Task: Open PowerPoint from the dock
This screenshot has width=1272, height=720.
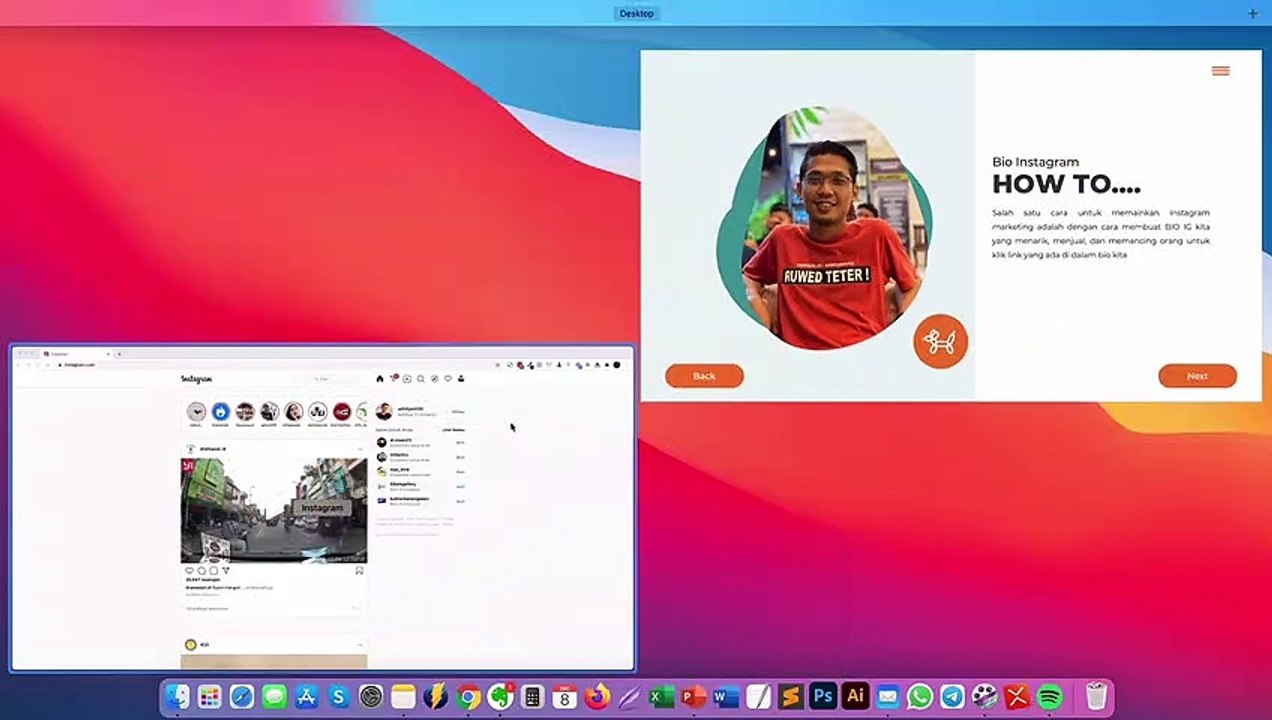Action: (x=694, y=697)
